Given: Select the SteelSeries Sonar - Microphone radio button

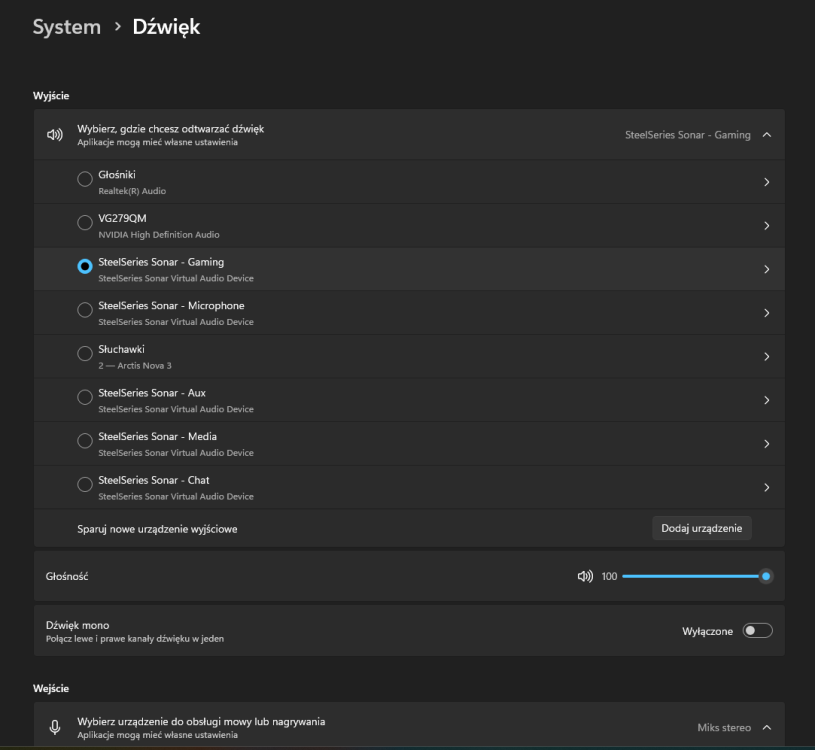Looking at the screenshot, I should tap(85, 310).
